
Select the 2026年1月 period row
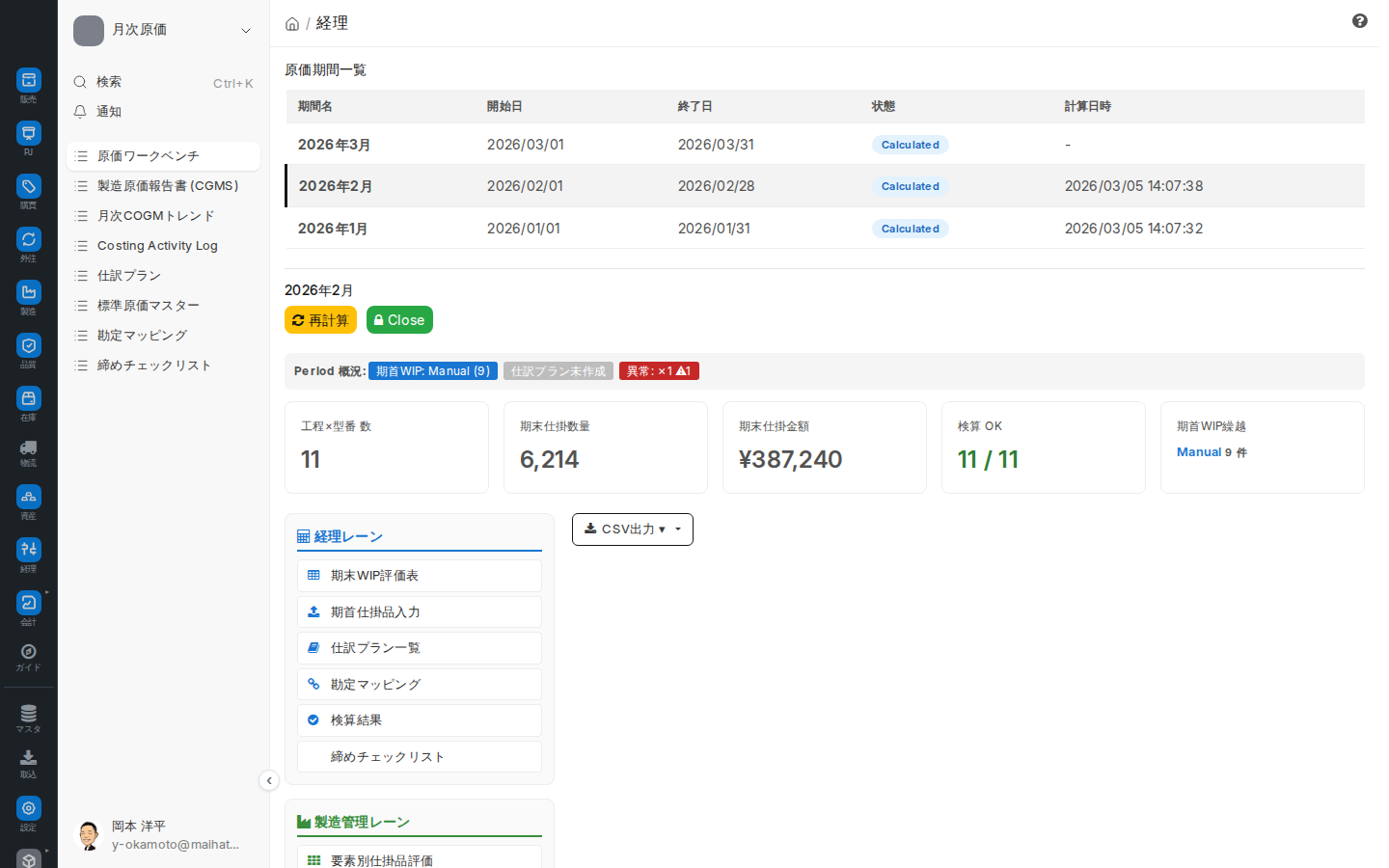(x=825, y=229)
